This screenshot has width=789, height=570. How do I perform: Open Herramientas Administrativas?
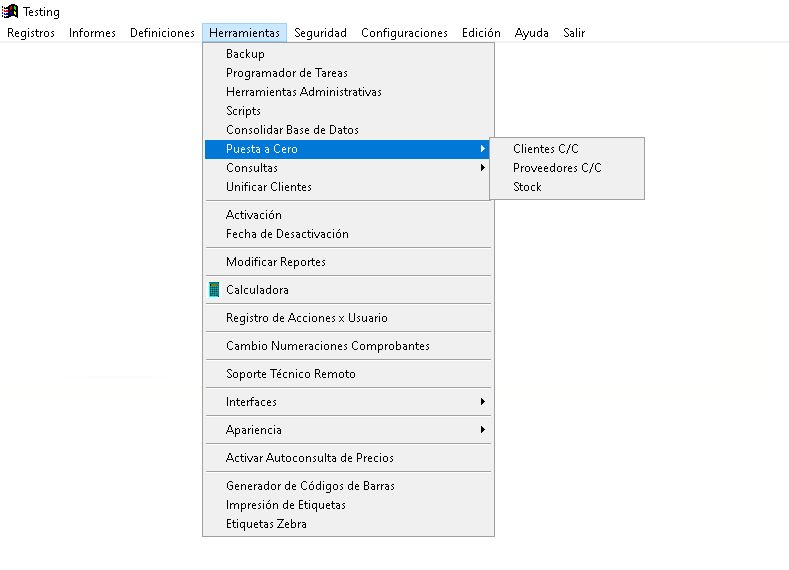coord(303,92)
